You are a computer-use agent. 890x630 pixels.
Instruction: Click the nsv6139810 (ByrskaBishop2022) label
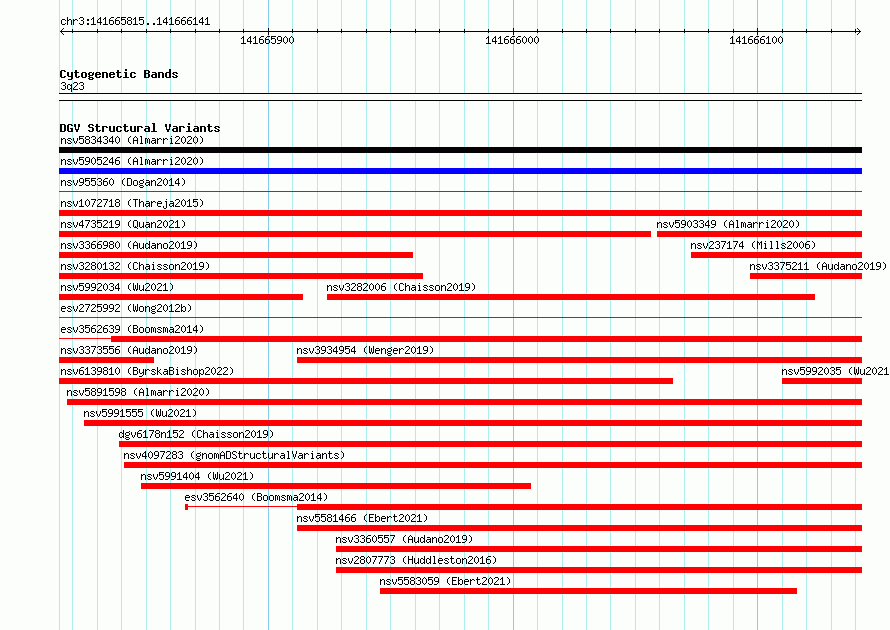coord(147,371)
